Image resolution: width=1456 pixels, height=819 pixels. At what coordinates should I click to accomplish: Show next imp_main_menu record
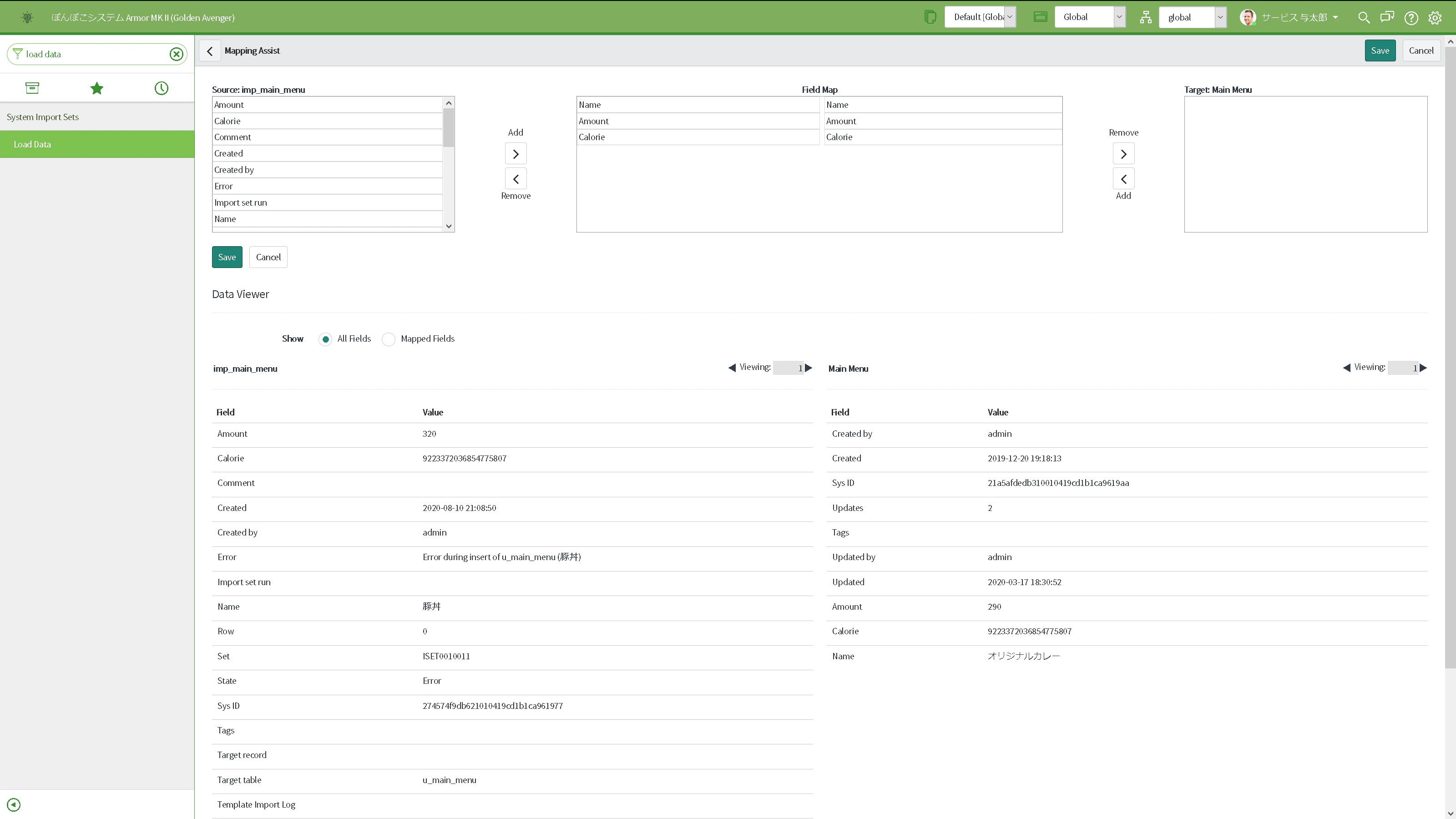[808, 368]
